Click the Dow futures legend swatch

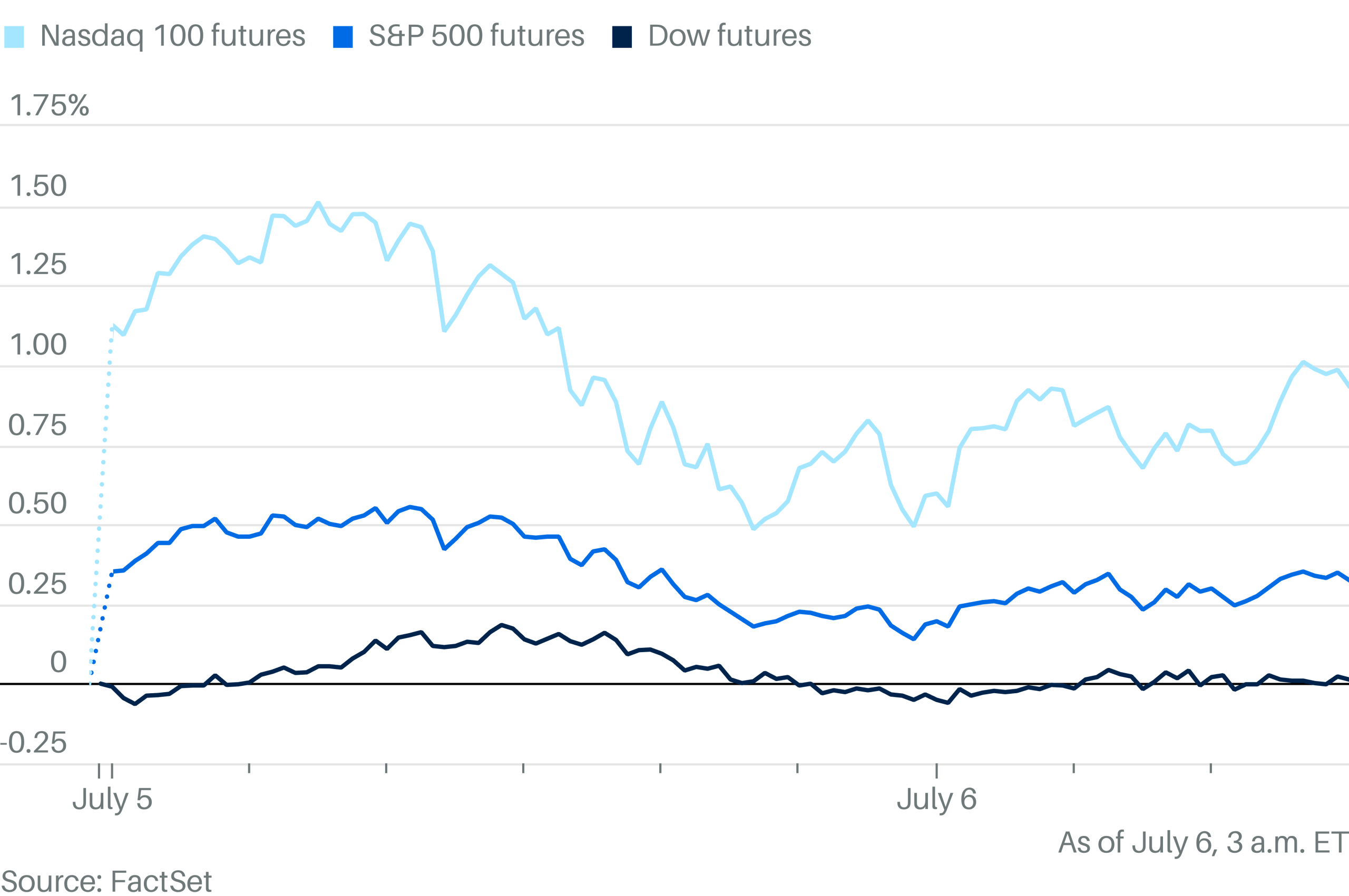622,36
